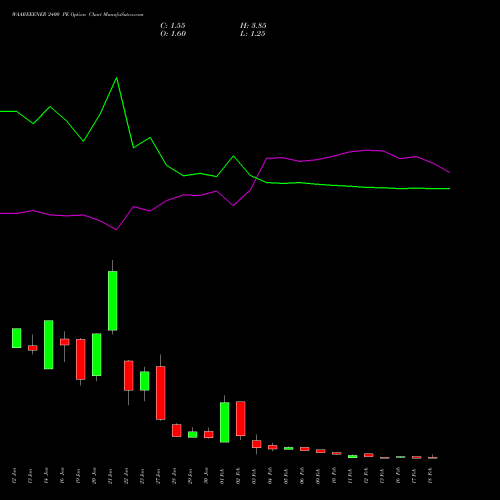This screenshot has width=500, height=500.
Task: Click the '06 Feb' date label
Action: point(302,476)
